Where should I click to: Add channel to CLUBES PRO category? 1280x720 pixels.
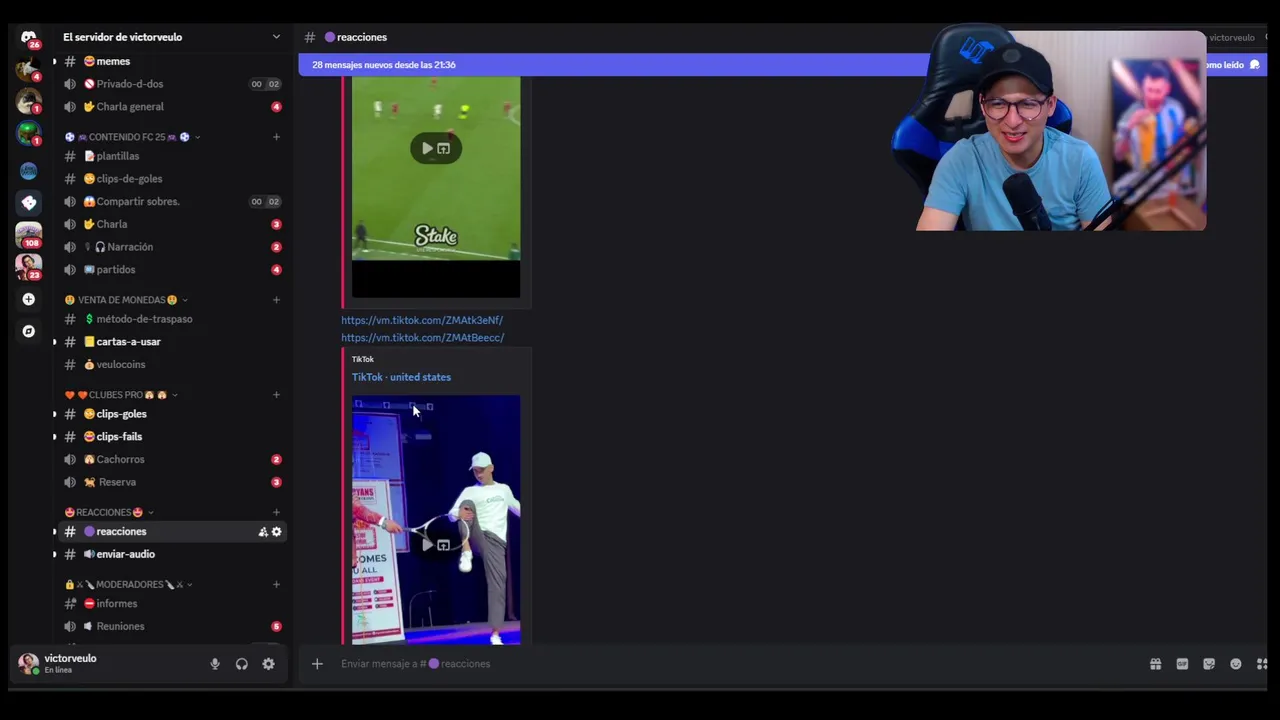276,395
